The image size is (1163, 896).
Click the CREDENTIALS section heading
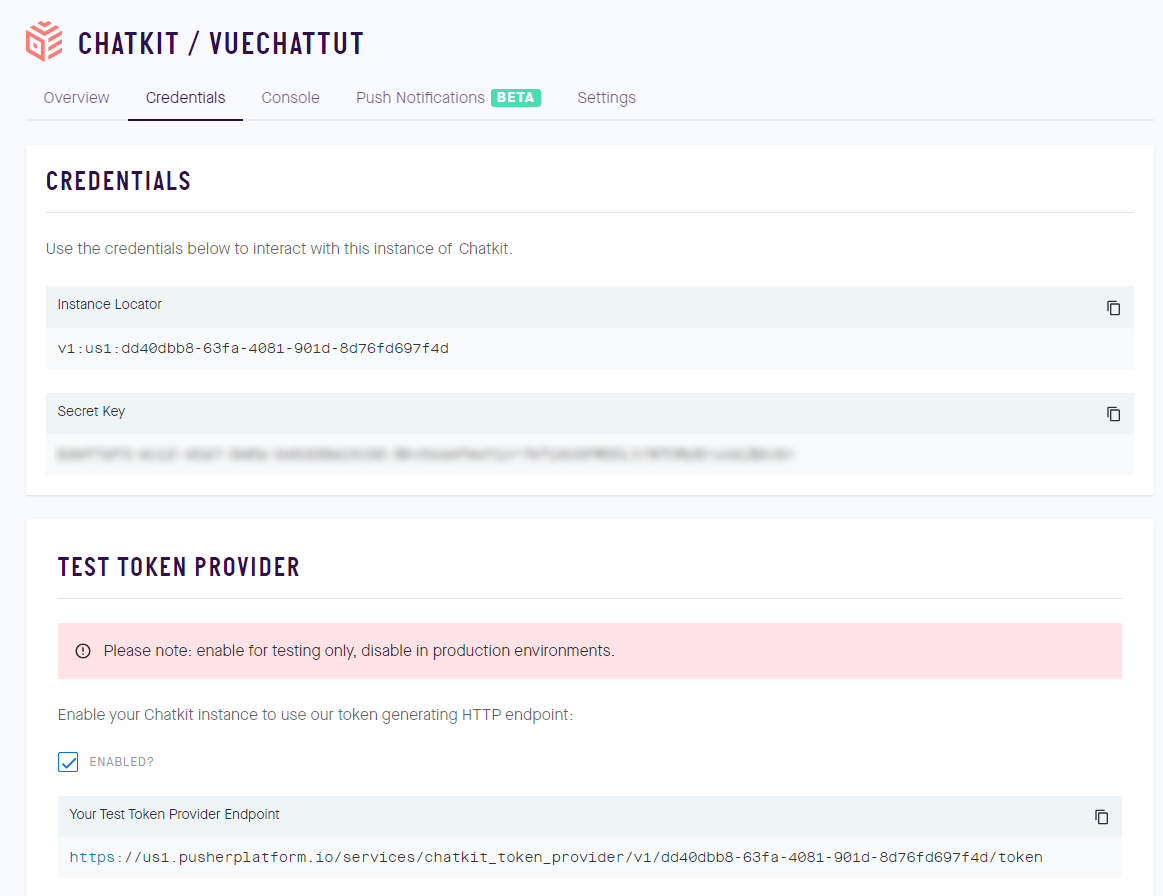[119, 181]
